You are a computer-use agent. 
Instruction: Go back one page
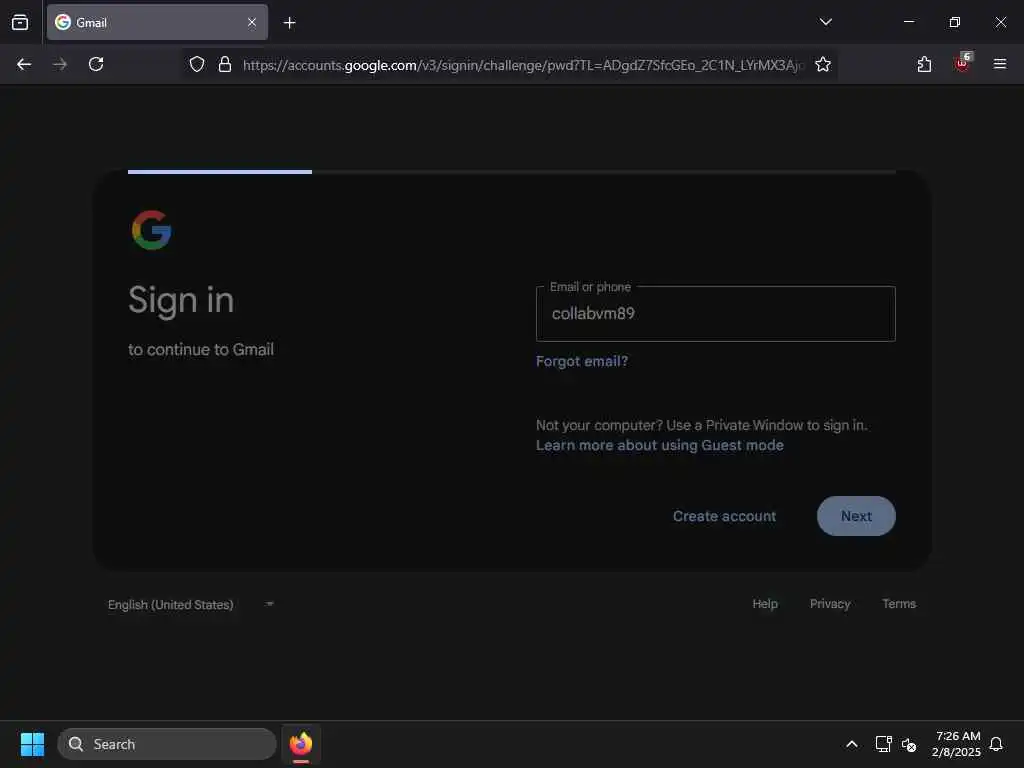[24, 64]
